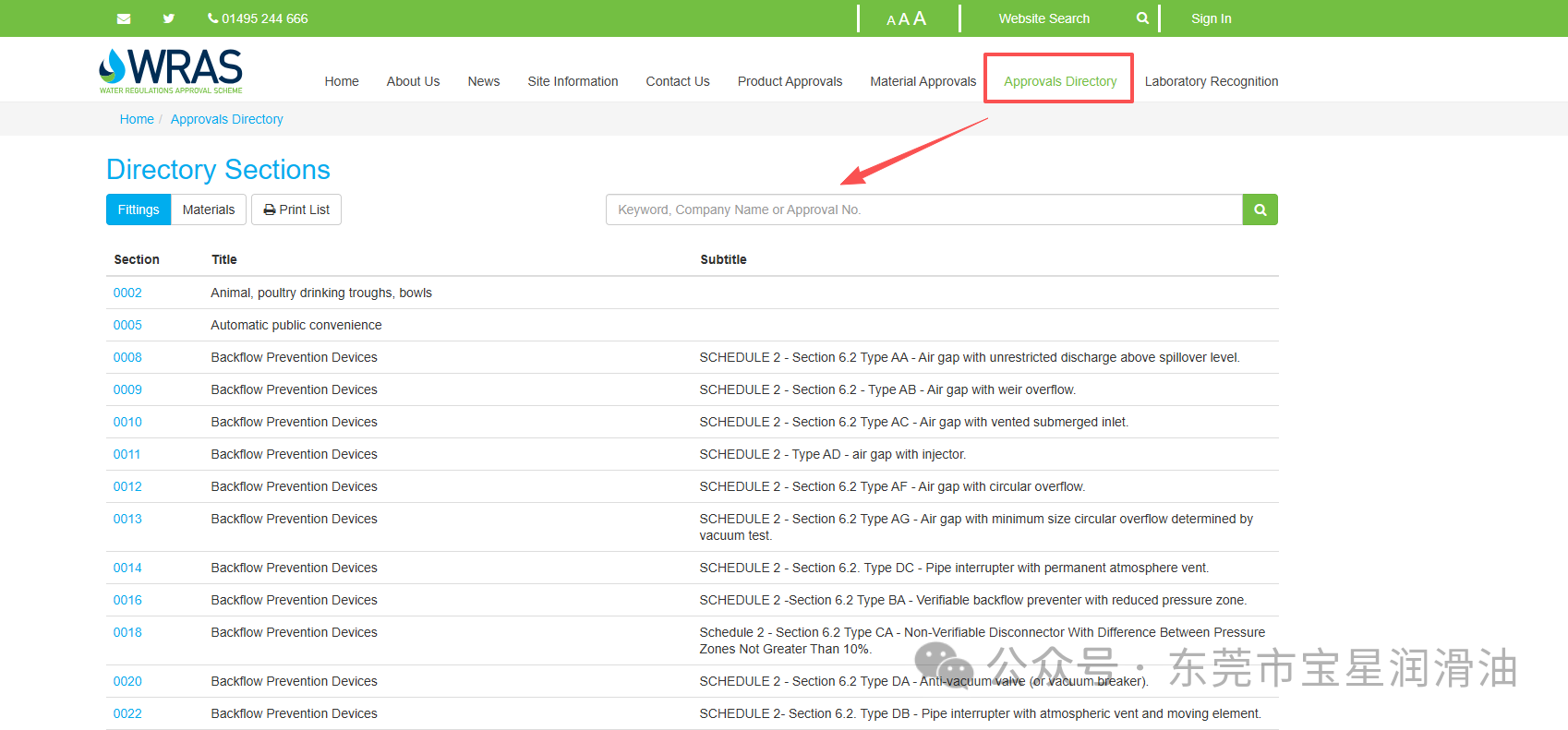
Task: Click the Print List button
Action: [296, 209]
